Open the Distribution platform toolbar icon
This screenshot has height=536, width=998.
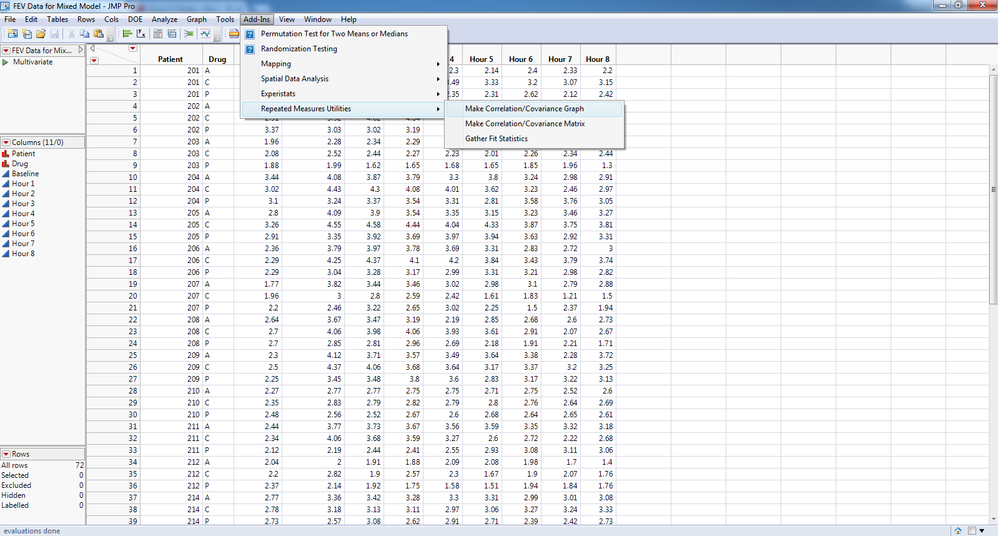[x=127, y=34]
